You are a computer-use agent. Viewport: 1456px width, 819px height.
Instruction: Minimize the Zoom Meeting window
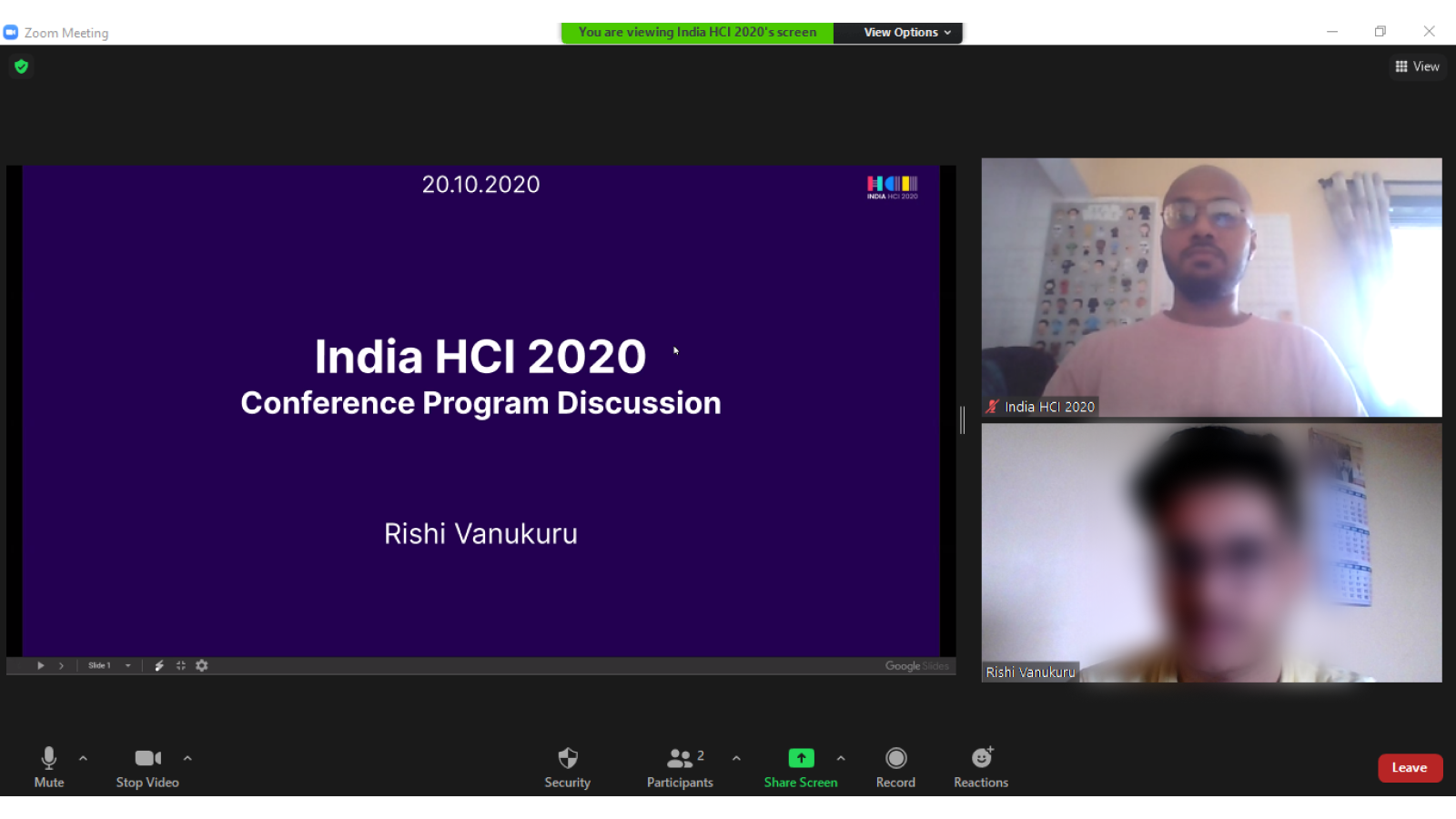point(1332,32)
